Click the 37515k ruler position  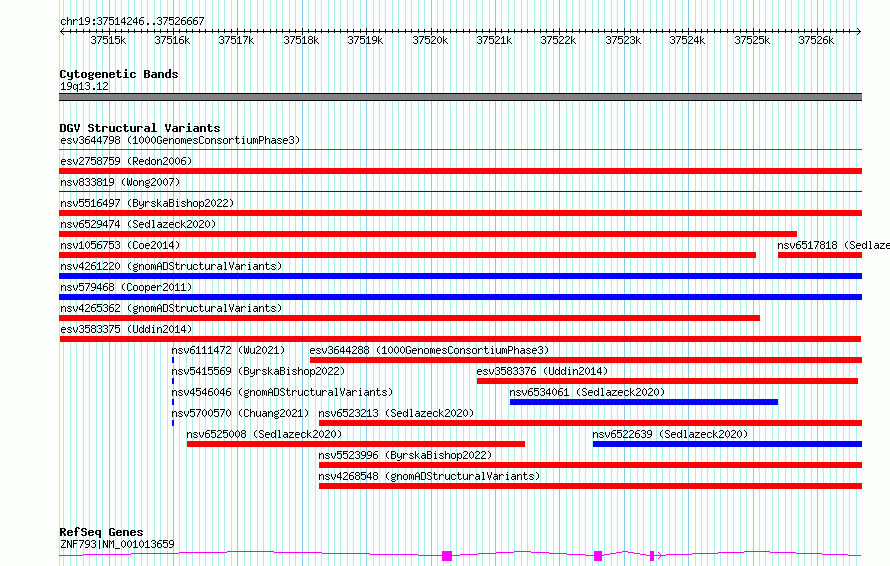coord(108,40)
